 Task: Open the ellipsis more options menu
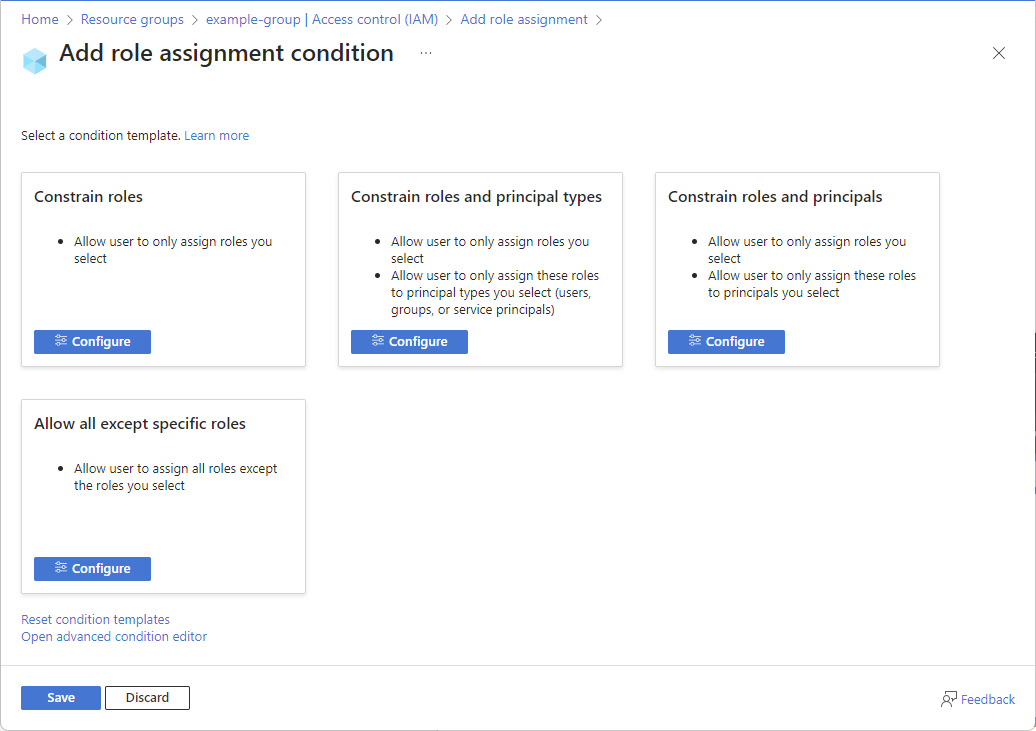[426, 53]
